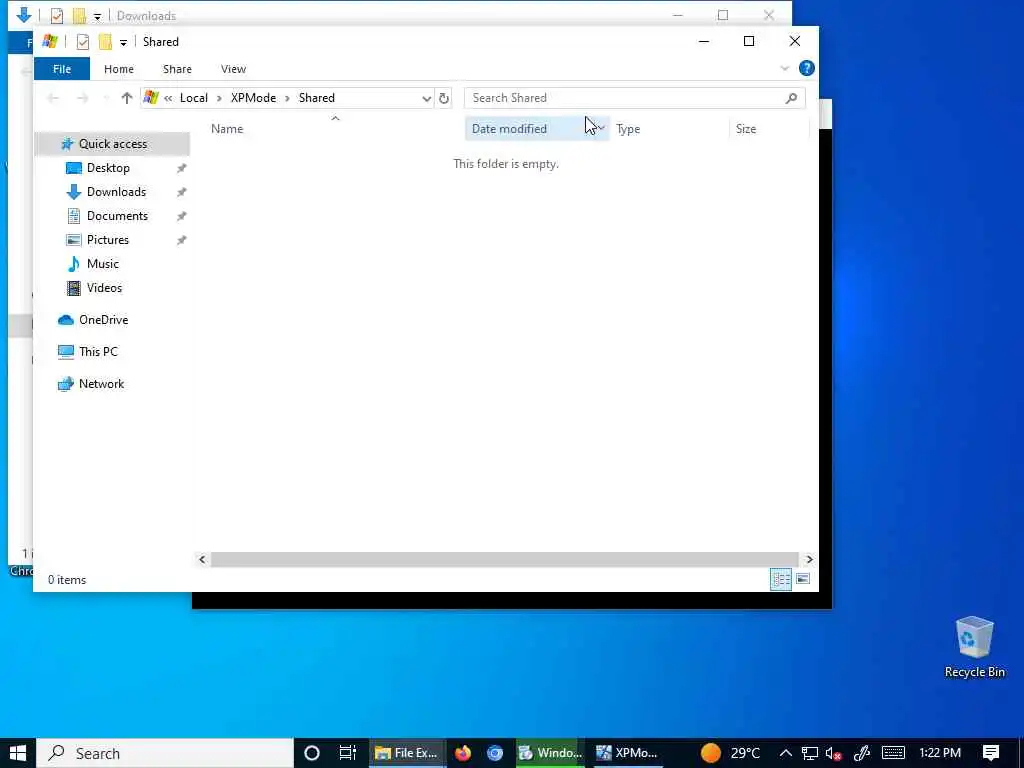The image size is (1024, 768).
Task: Switch to the XPMo... taskbar window
Action: pyautogui.click(x=627, y=753)
